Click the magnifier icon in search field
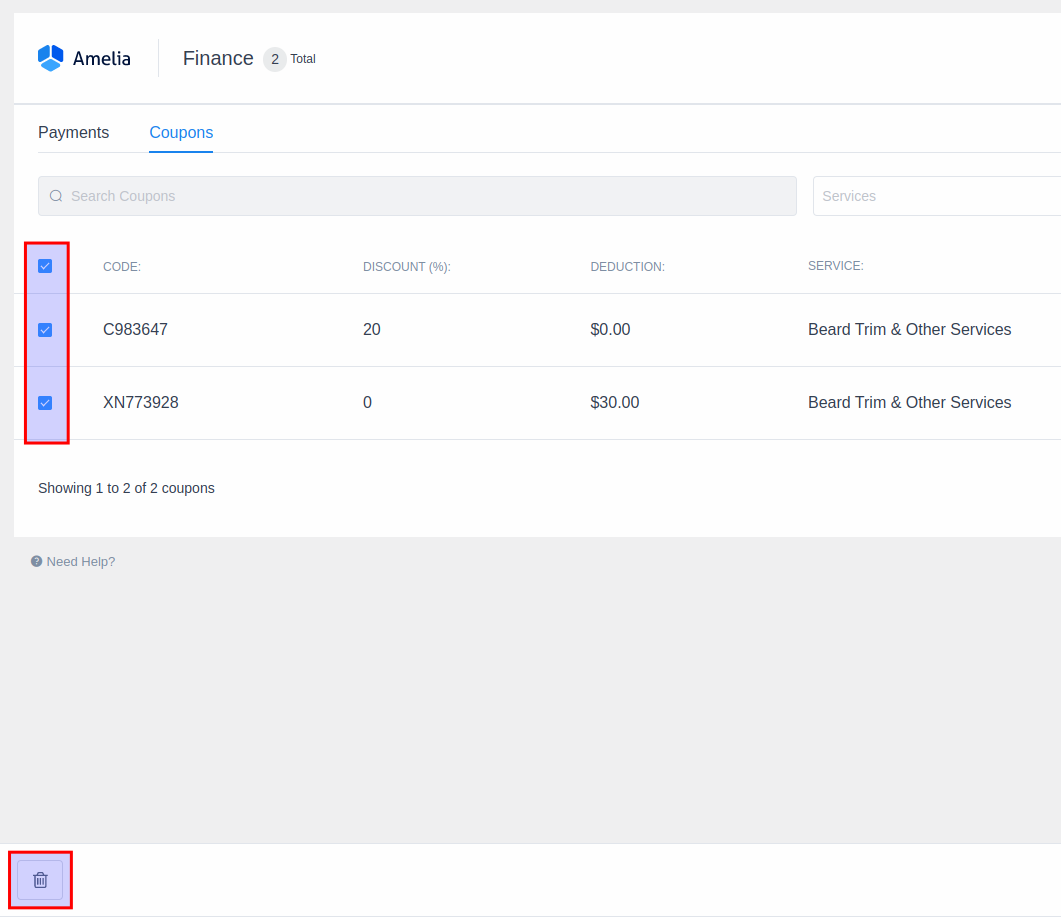The width and height of the screenshot is (1061, 917). click(x=56, y=196)
